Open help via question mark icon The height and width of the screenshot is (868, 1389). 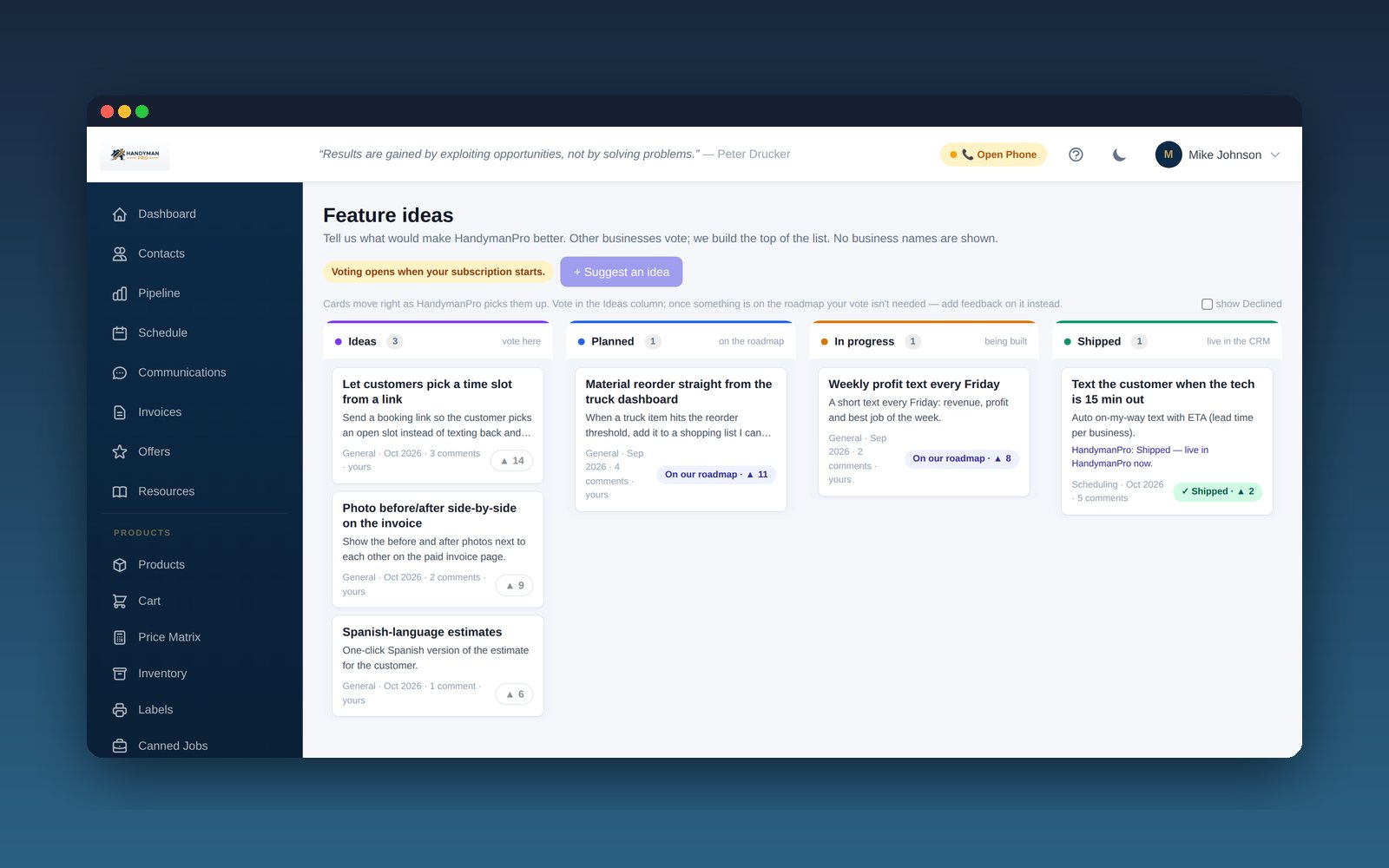[1076, 155]
